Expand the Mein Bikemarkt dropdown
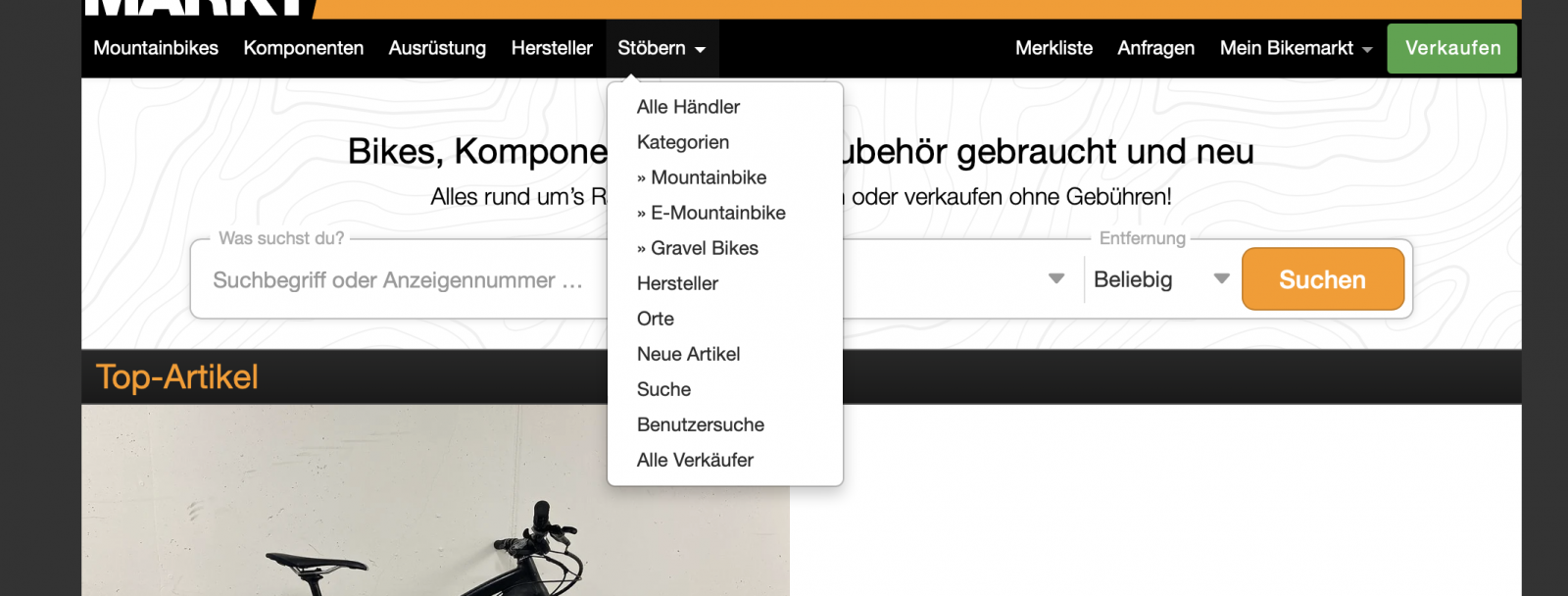This screenshot has width=1568, height=596. (x=1295, y=48)
